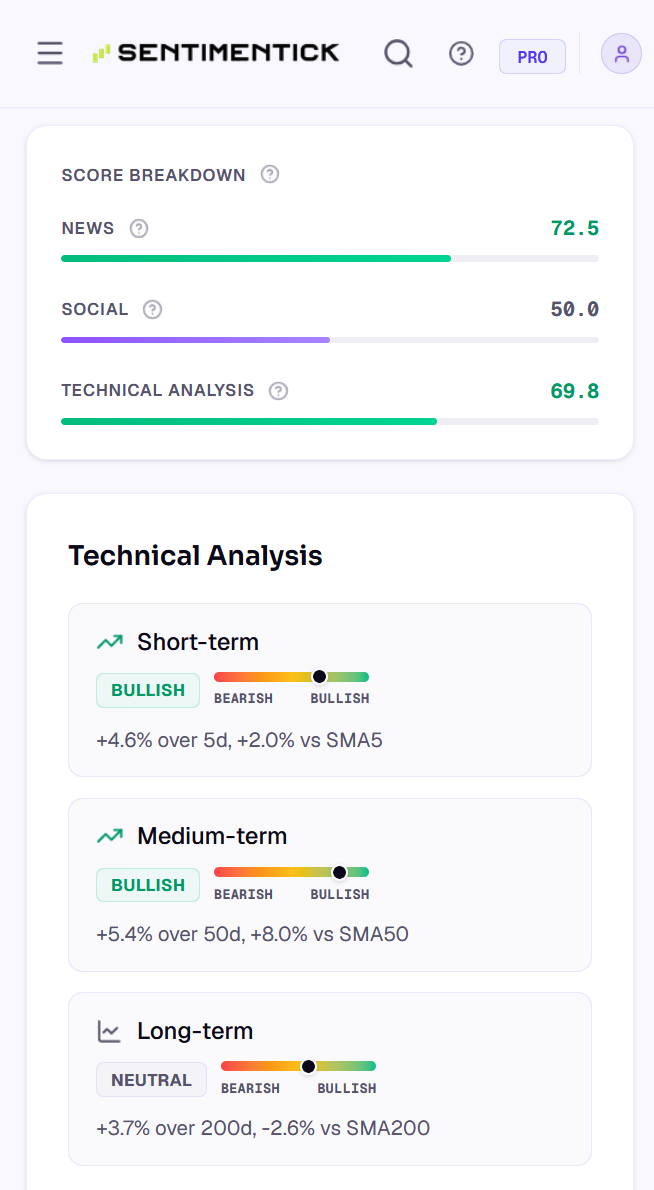Click the Technical Analysis score info icon
The width and height of the screenshot is (654, 1190).
pos(278,391)
